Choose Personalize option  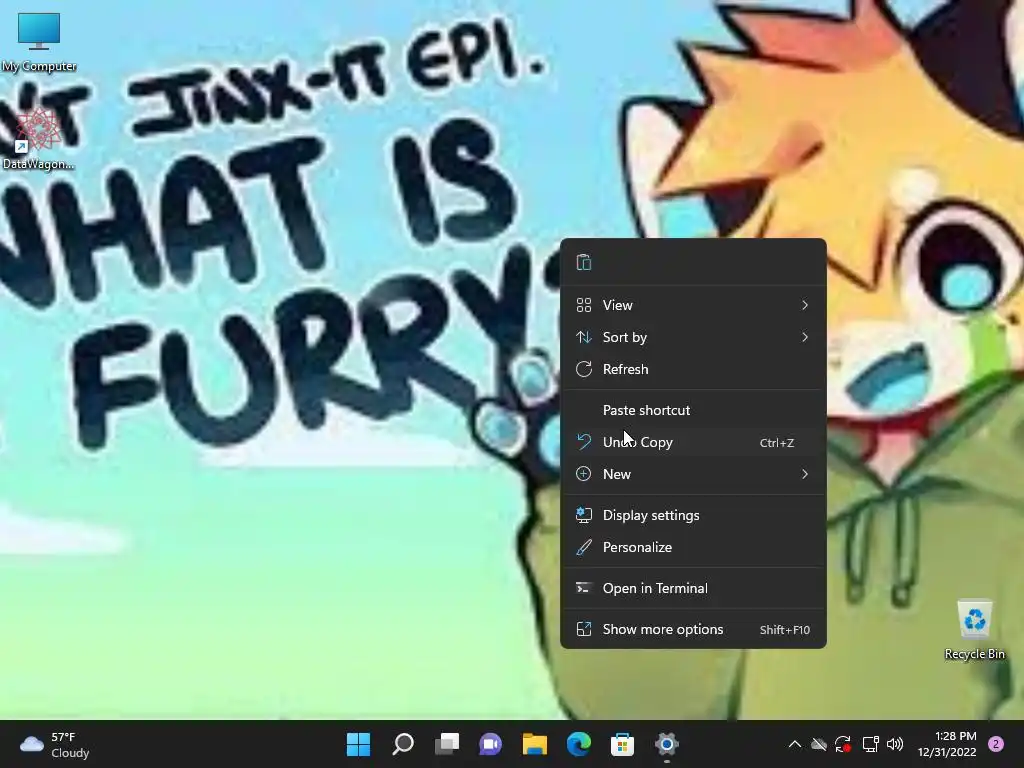[x=694, y=547]
